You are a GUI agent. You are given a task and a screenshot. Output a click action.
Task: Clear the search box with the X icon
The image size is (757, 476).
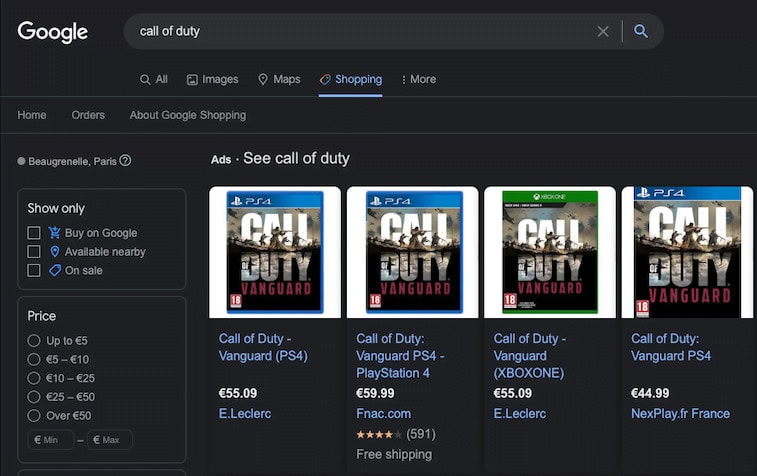pos(603,31)
